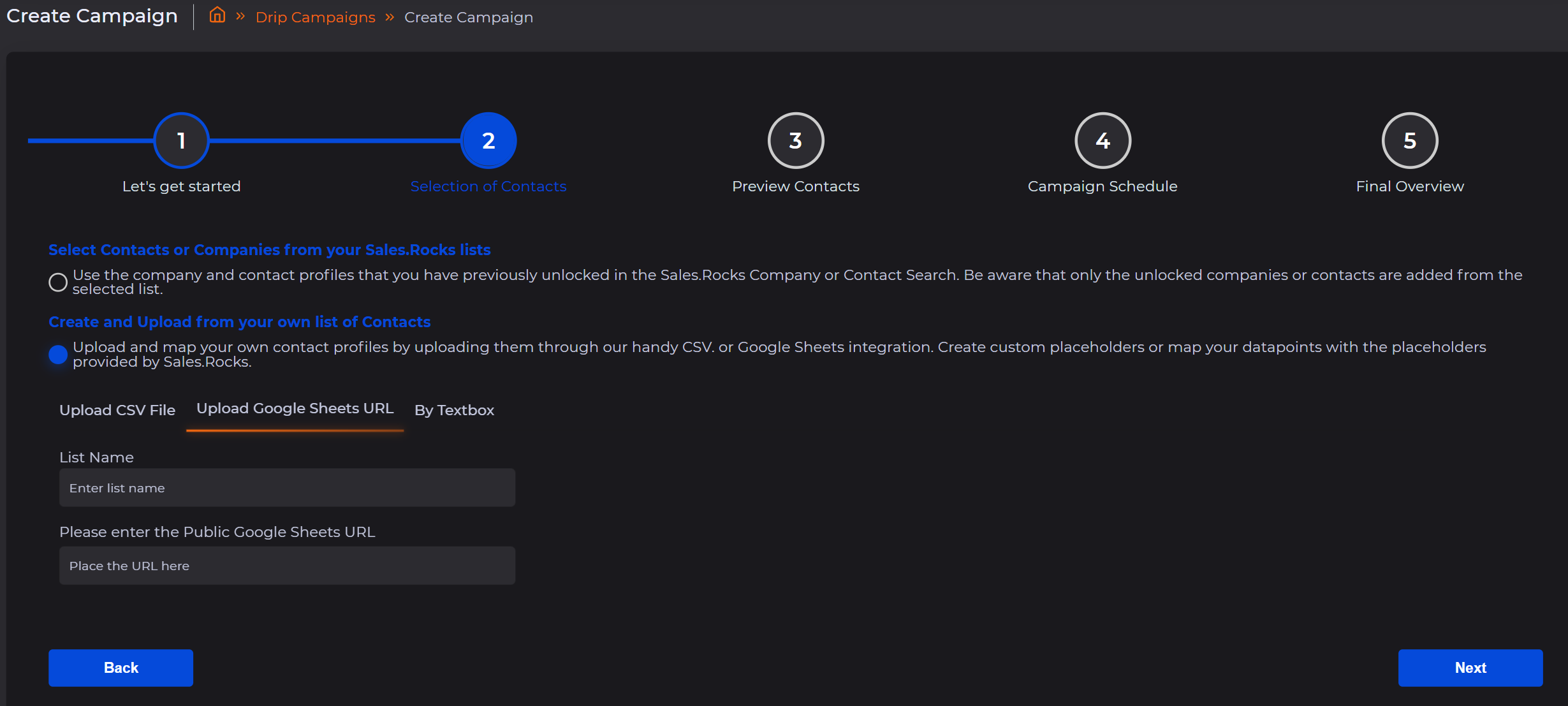The image size is (1568, 706).
Task: Switch to Upload CSV File tab
Action: [117, 410]
